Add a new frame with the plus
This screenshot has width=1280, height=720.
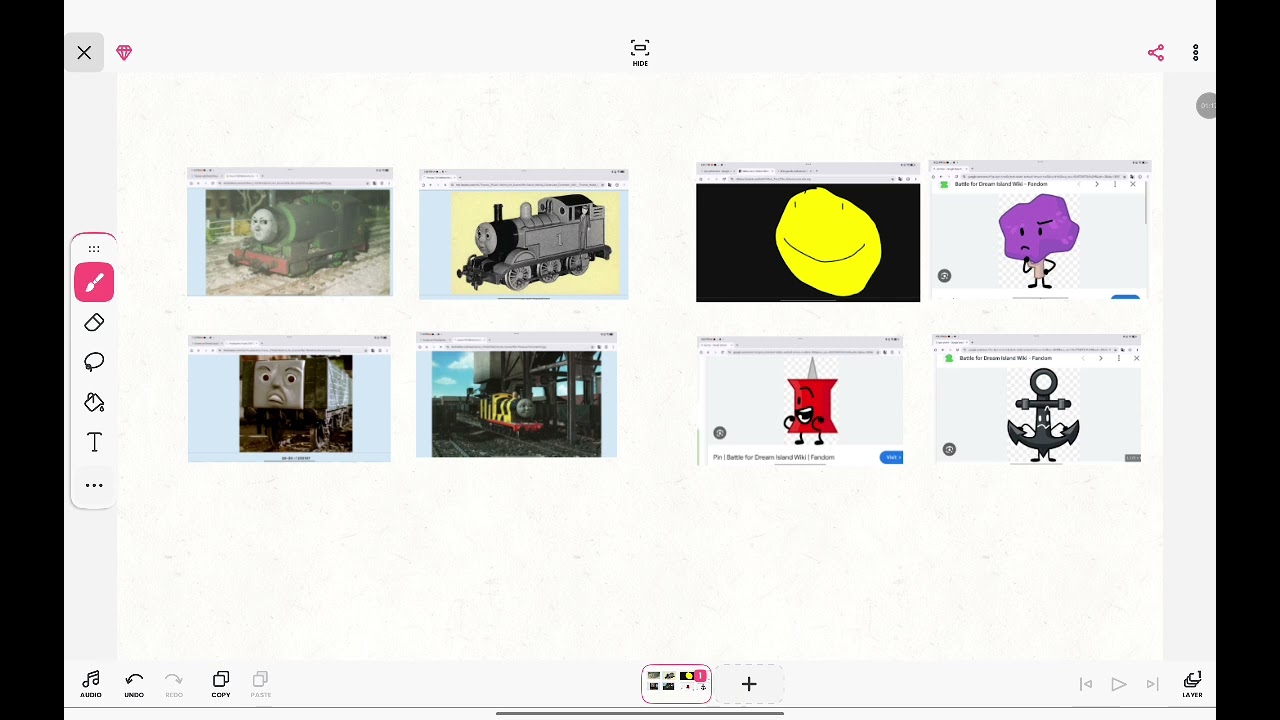[x=749, y=684]
